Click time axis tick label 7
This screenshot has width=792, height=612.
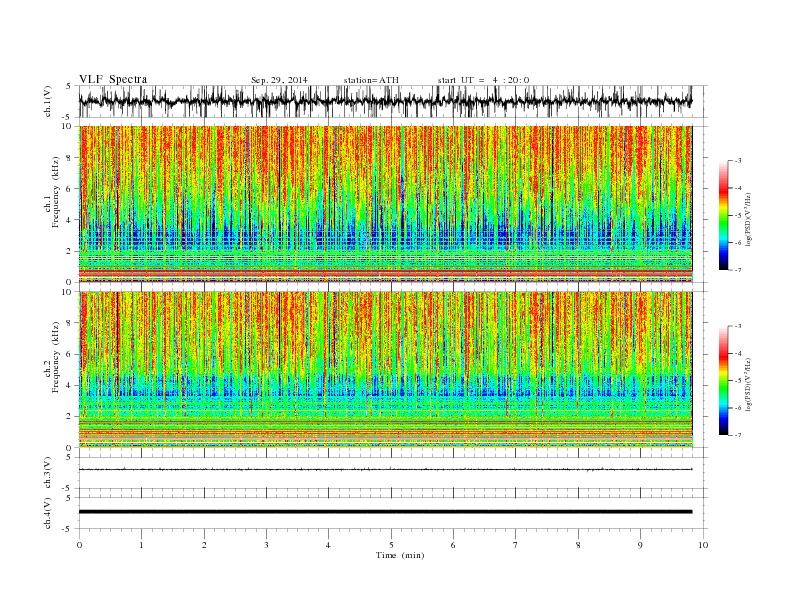pyautogui.click(x=516, y=545)
